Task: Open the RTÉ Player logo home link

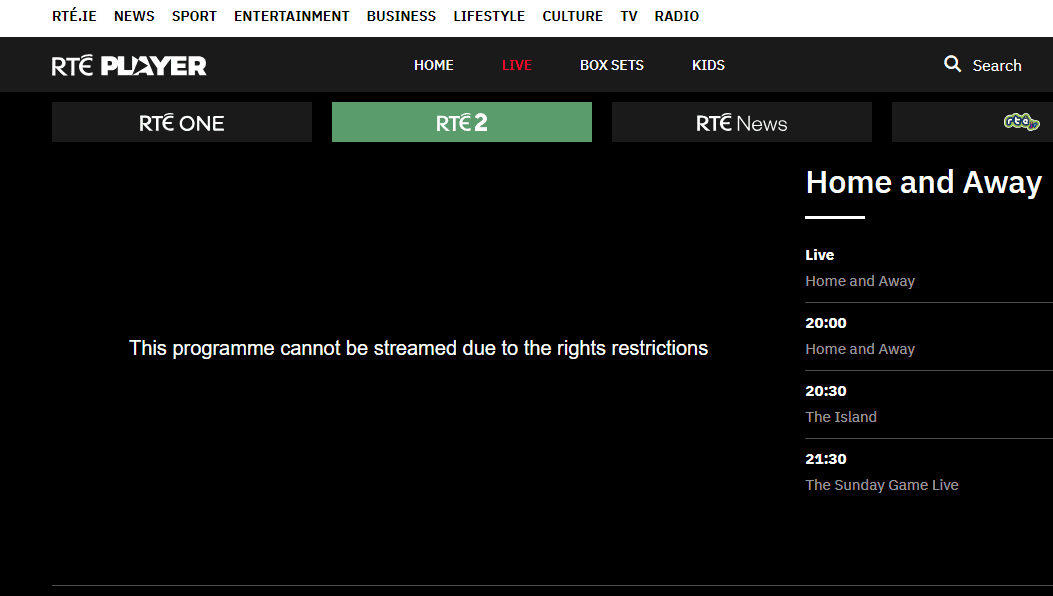Action: 129,65
